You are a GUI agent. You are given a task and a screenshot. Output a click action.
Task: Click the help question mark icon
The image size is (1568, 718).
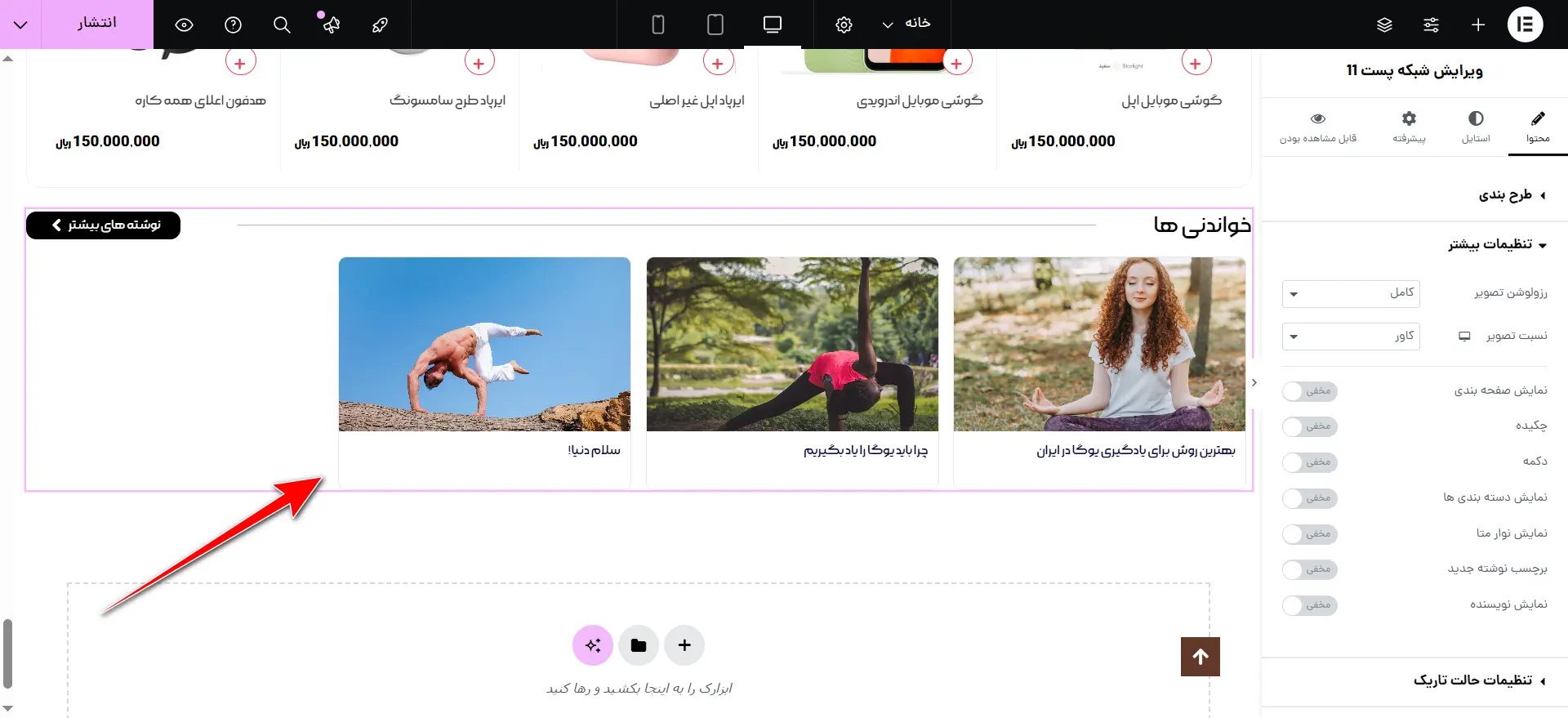coord(233,25)
